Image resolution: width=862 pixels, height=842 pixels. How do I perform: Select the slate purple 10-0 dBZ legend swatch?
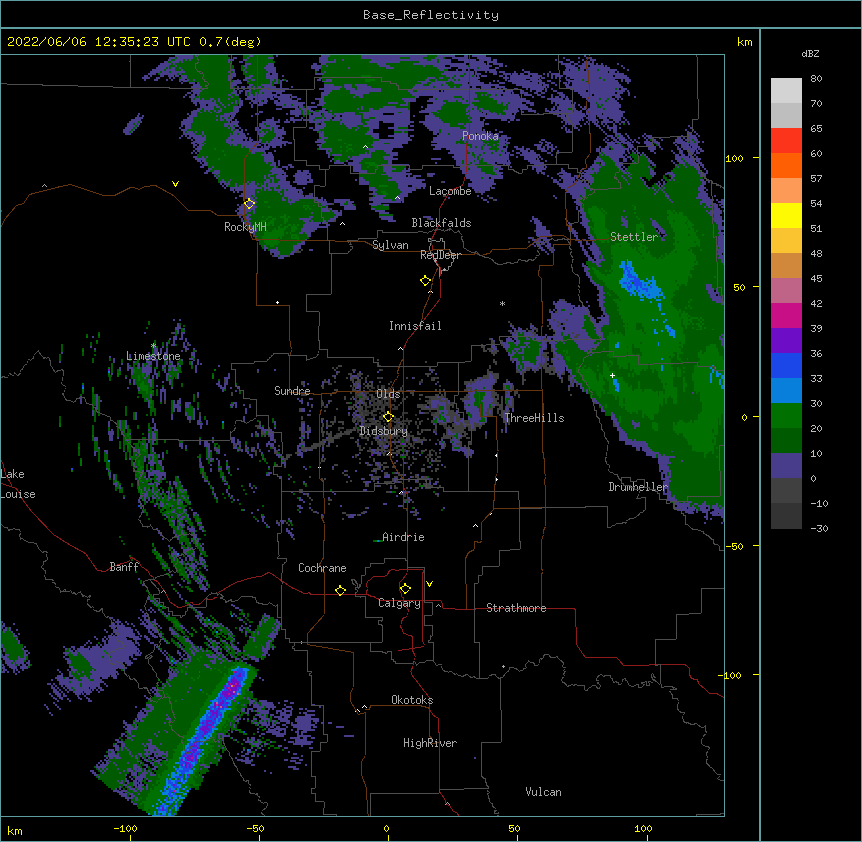pos(786,466)
